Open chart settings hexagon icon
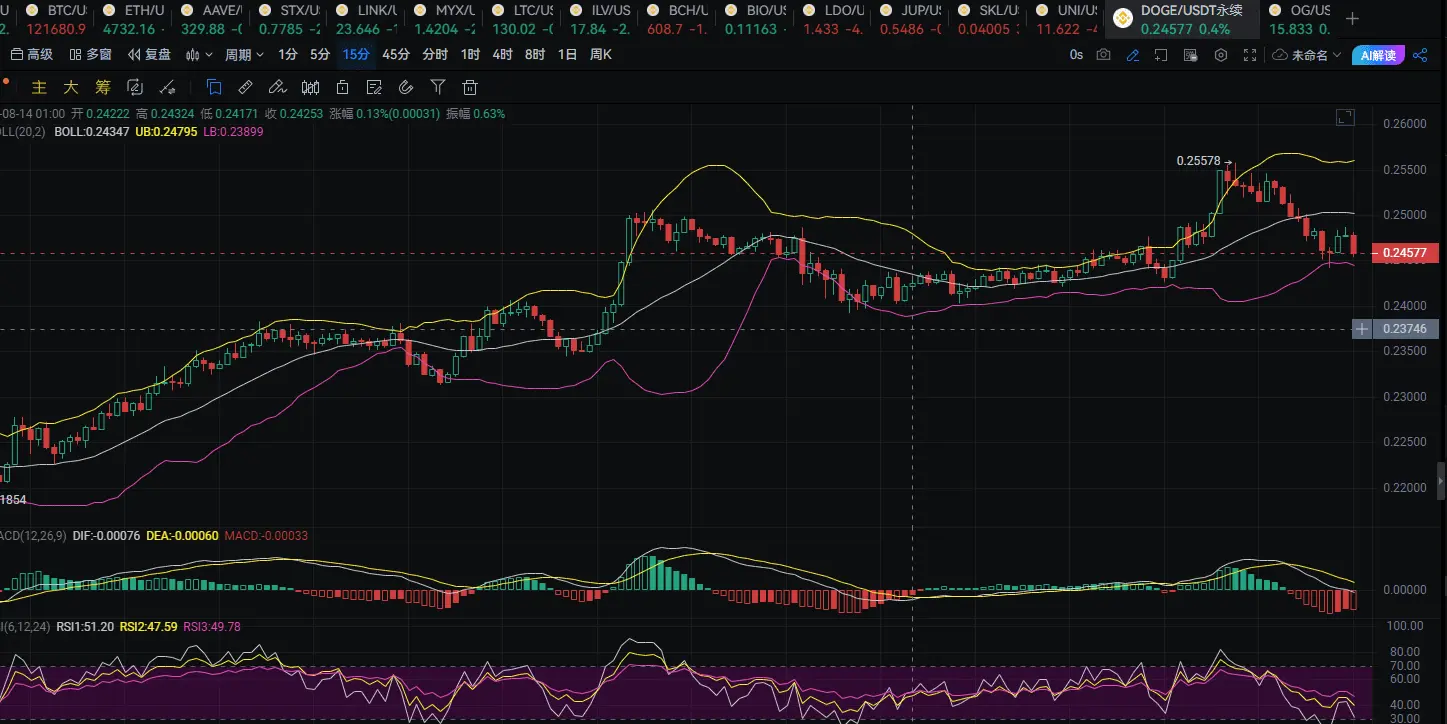1447x724 pixels. coord(1220,55)
